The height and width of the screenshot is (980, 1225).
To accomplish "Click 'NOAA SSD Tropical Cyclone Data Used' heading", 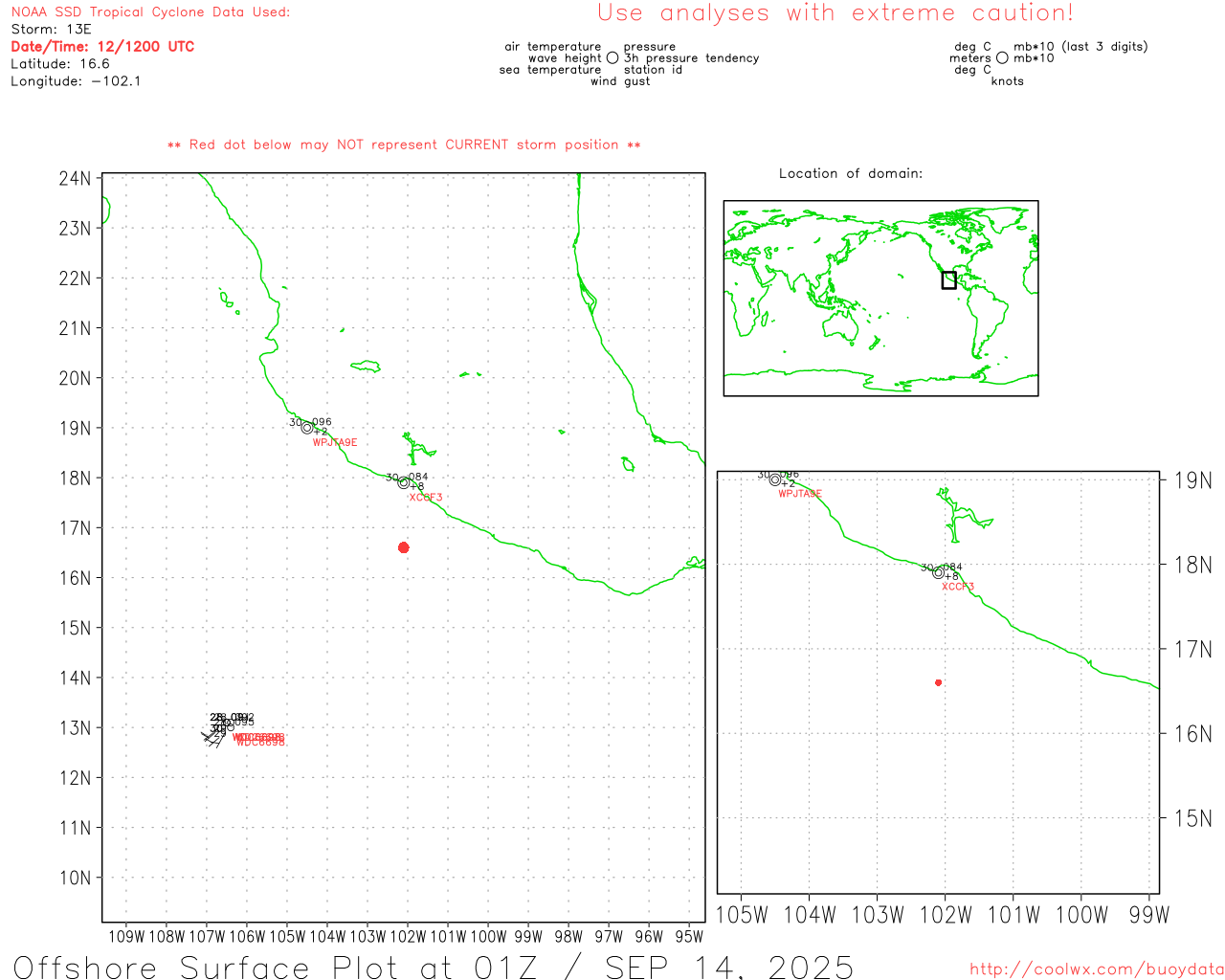I will (x=150, y=12).
